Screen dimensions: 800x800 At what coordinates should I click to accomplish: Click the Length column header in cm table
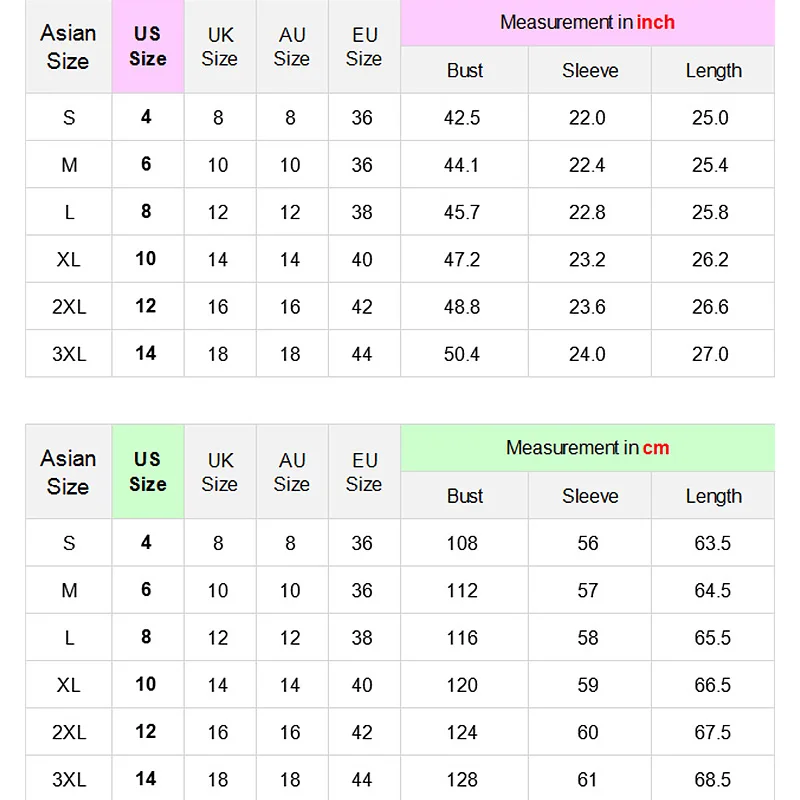point(713,496)
